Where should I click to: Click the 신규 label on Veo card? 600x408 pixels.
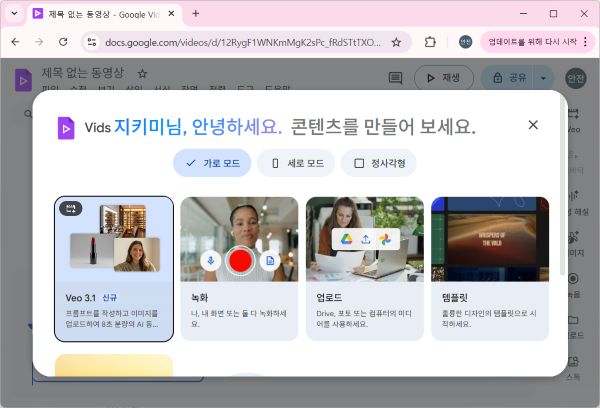(x=109, y=297)
